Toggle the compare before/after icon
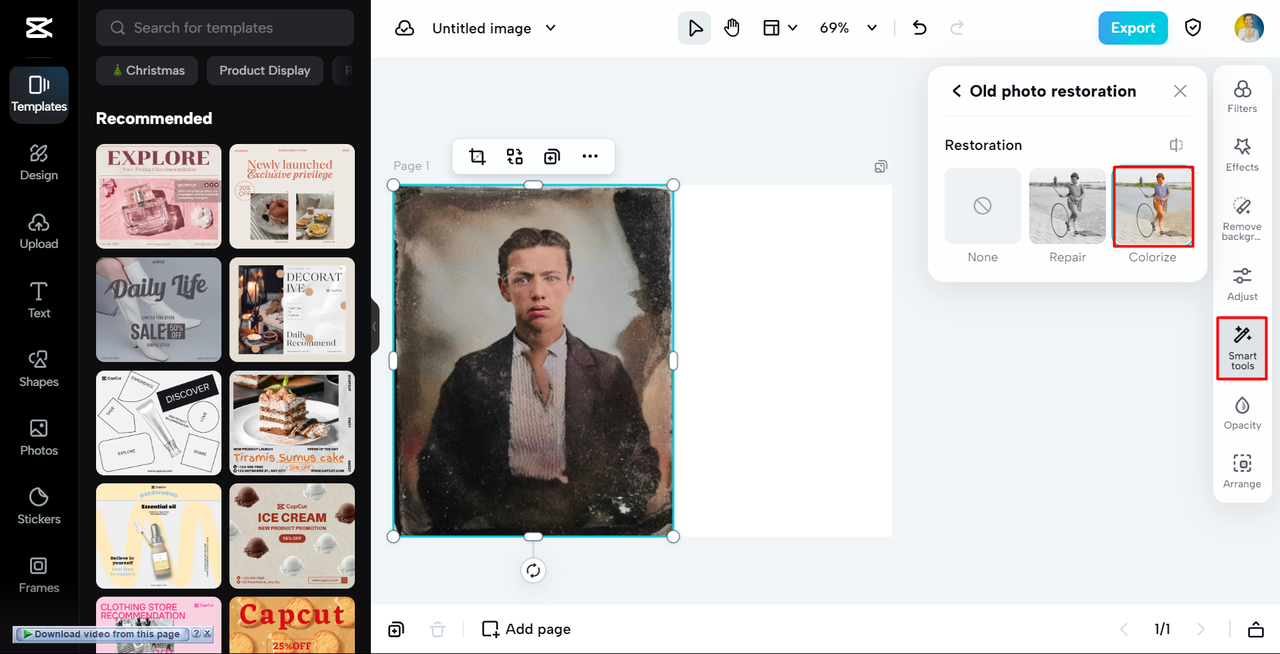1280x654 pixels. click(x=1177, y=145)
